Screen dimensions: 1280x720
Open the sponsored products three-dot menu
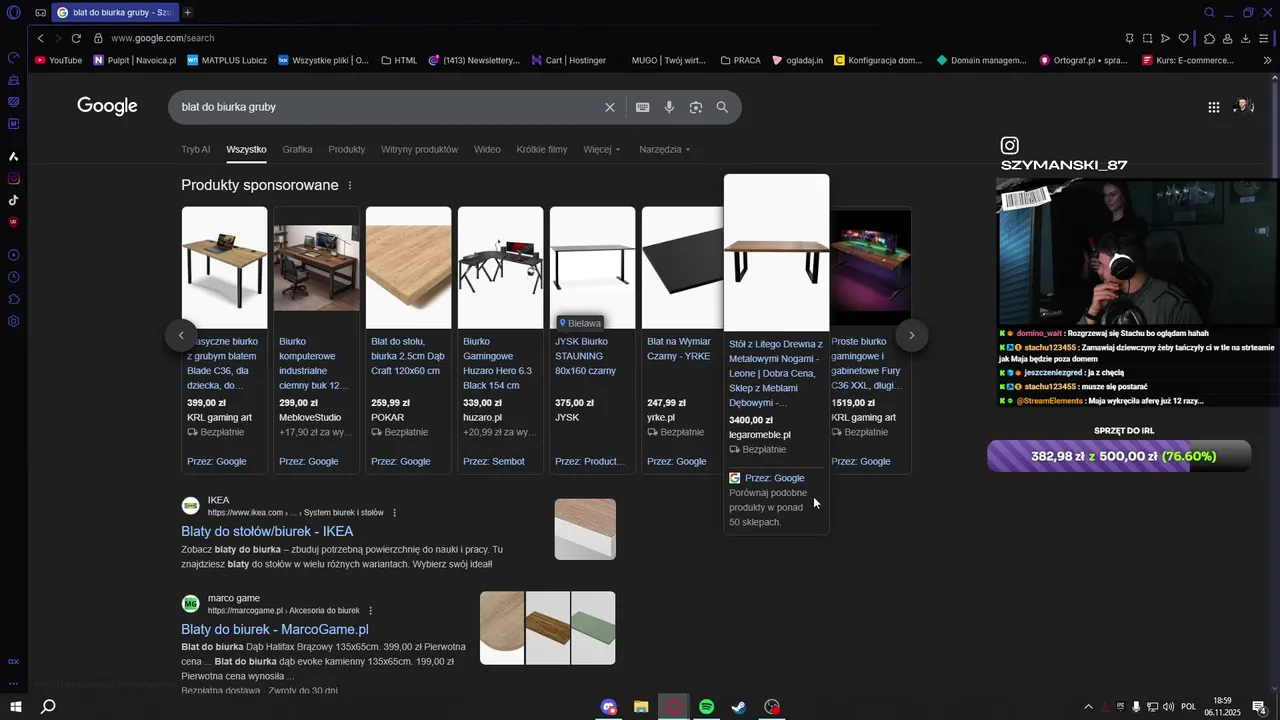pos(350,186)
